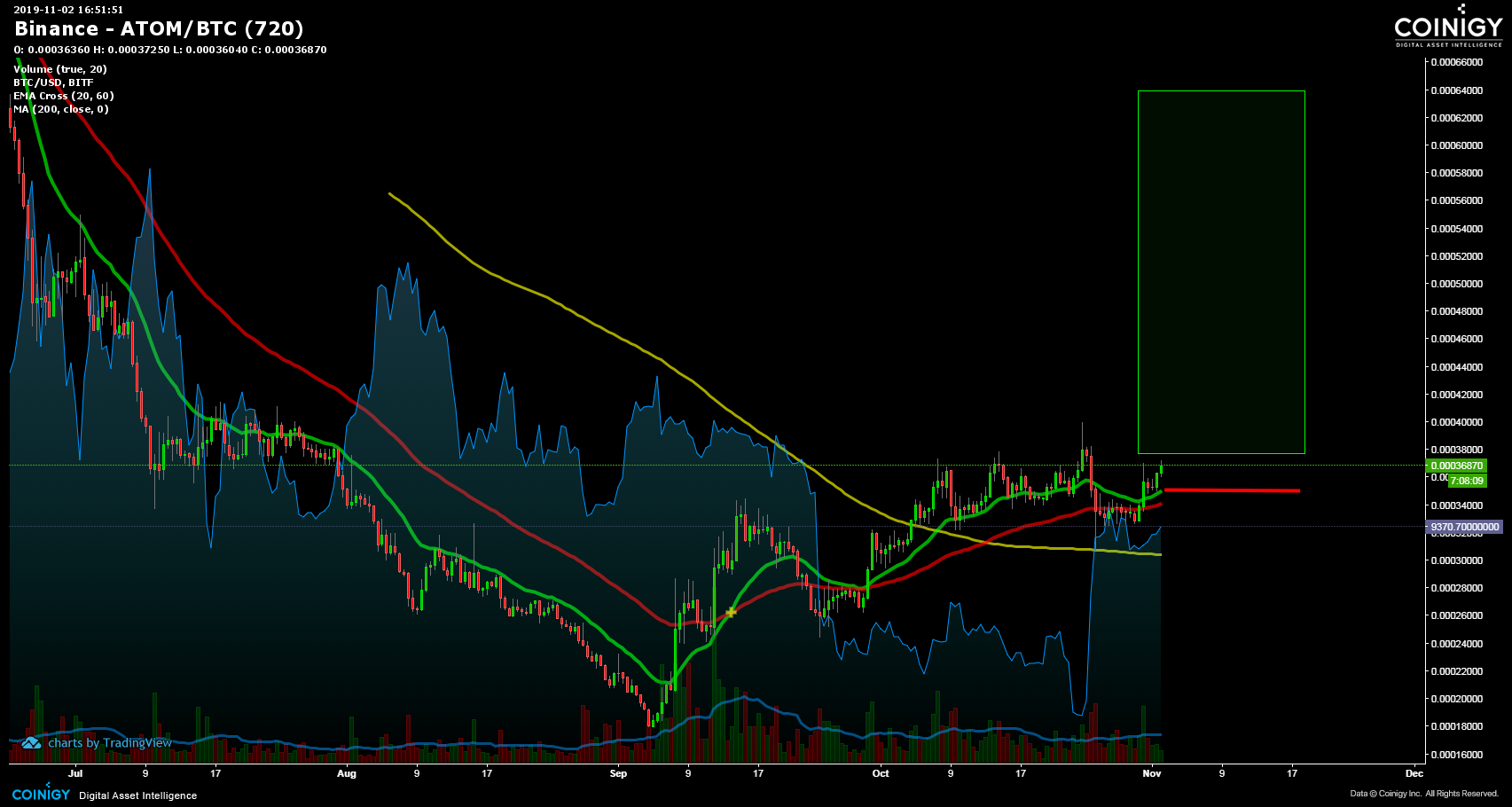Click the 0.00052000 price axis label
1512x807 pixels.
[1456, 256]
